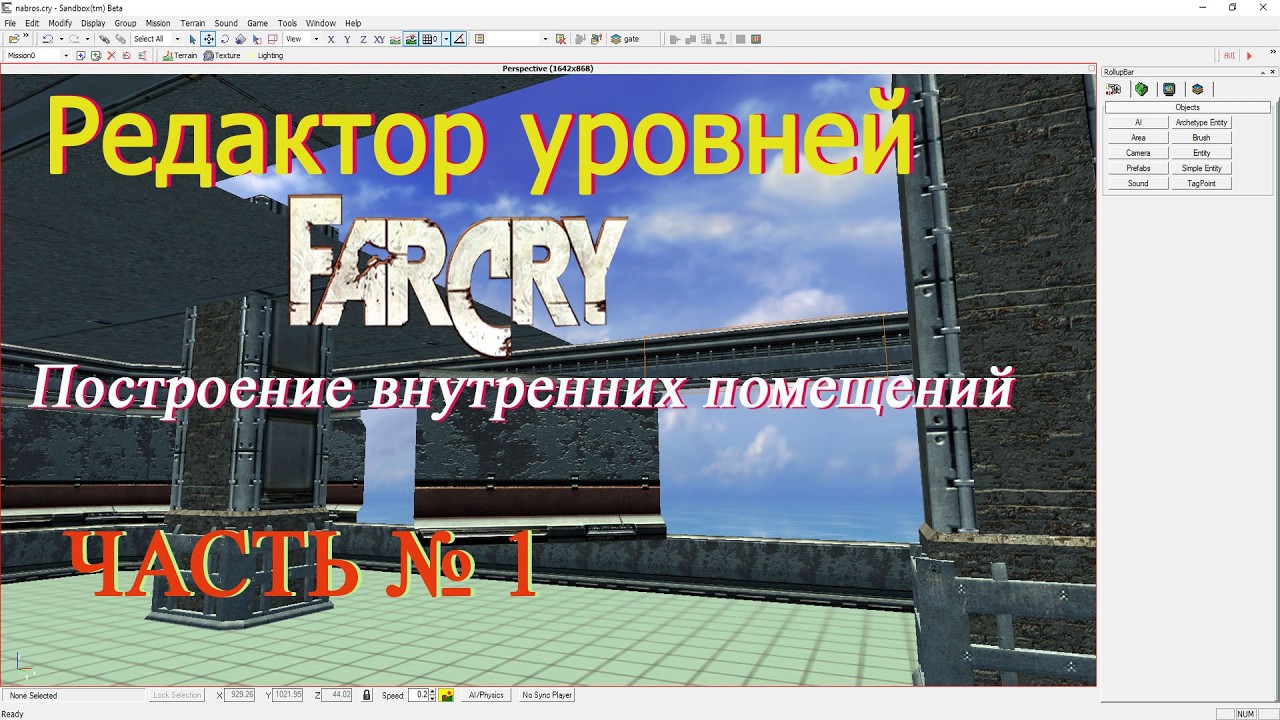Toggle the AI/Physics button
Image resolution: width=1280 pixels, height=720 pixels.
pyautogui.click(x=486, y=695)
